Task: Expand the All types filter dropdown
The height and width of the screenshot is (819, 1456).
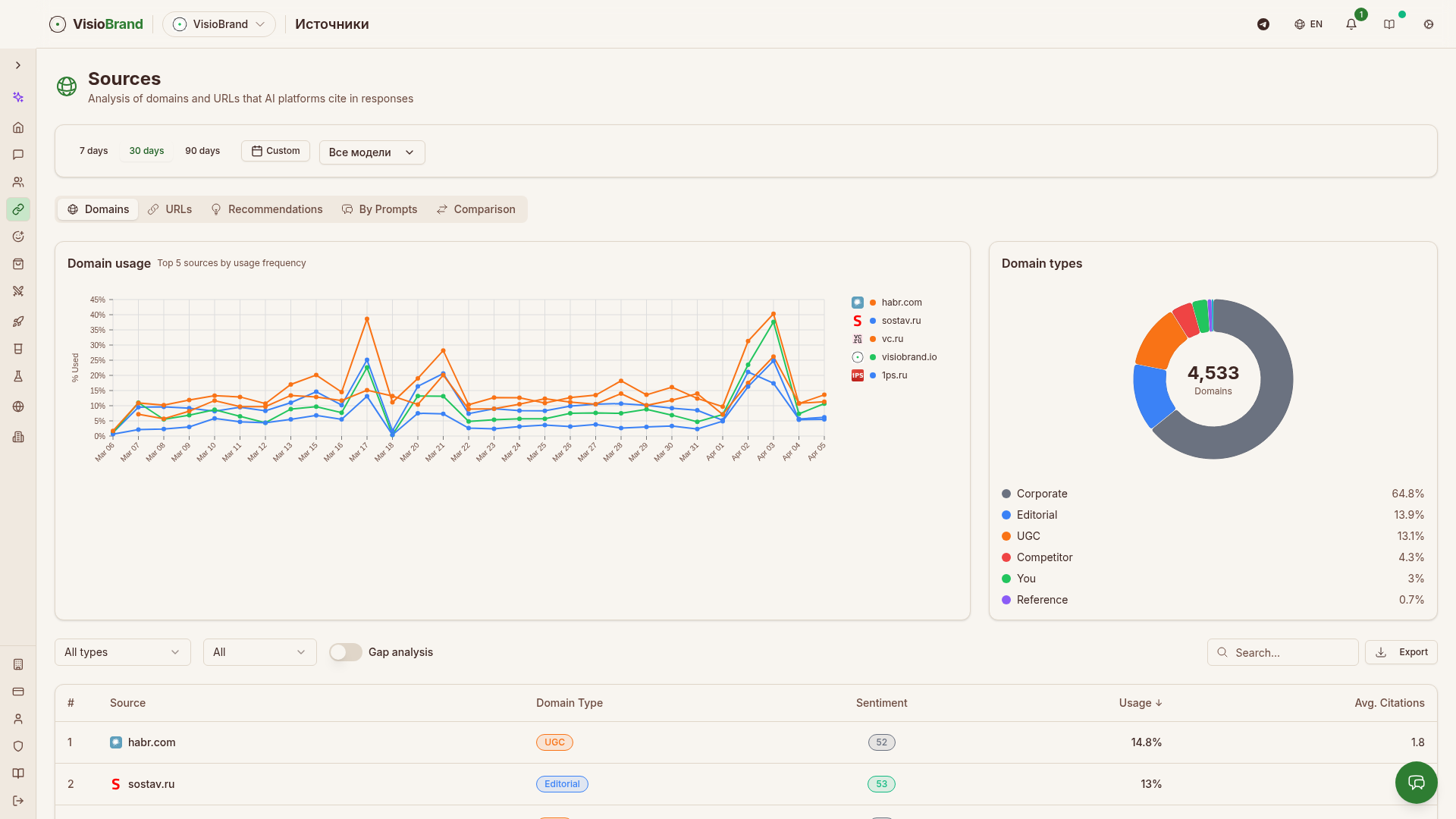Action: point(122,652)
